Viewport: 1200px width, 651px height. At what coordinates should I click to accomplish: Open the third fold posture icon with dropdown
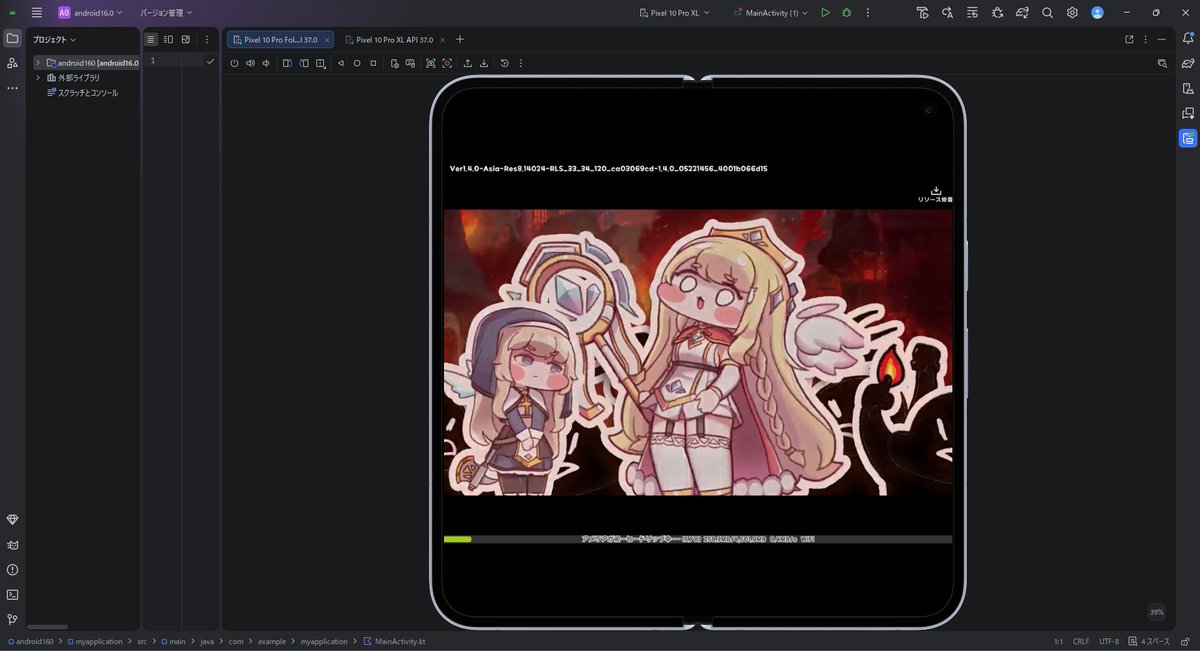pyautogui.click(x=320, y=63)
